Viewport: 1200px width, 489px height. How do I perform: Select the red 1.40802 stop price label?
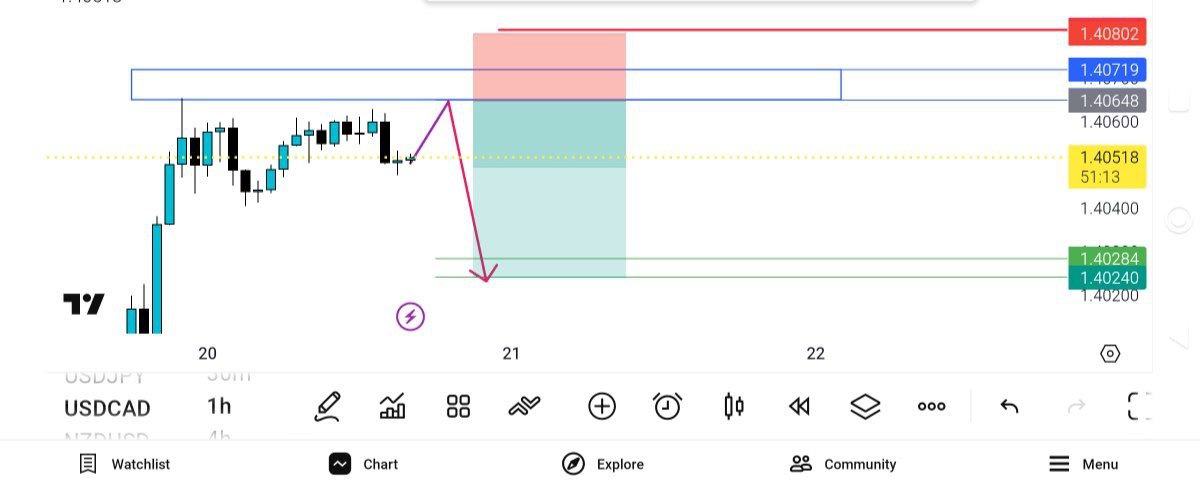coord(1107,33)
